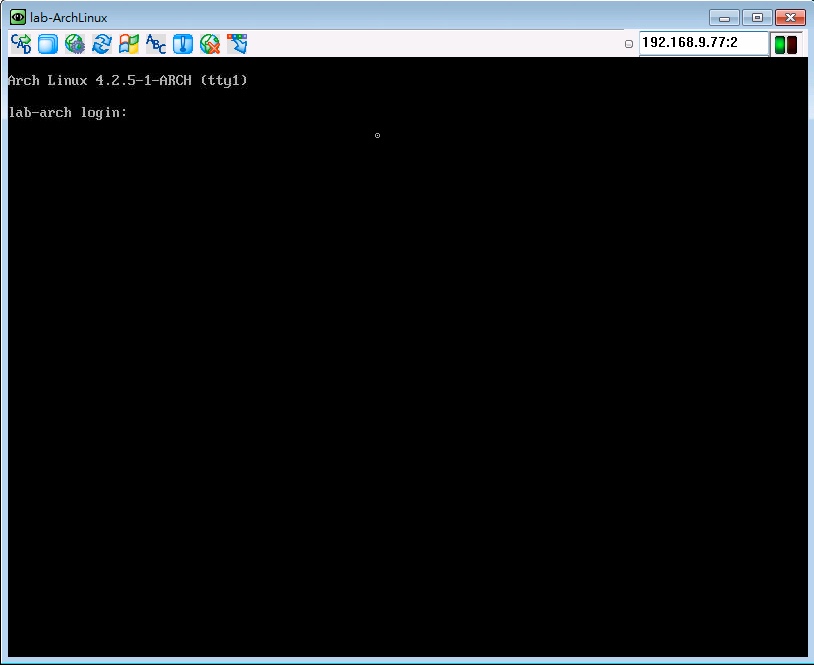Click the green and red traffic indicator
Viewport: 814px width, 666px height.
click(x=786, y=44)
